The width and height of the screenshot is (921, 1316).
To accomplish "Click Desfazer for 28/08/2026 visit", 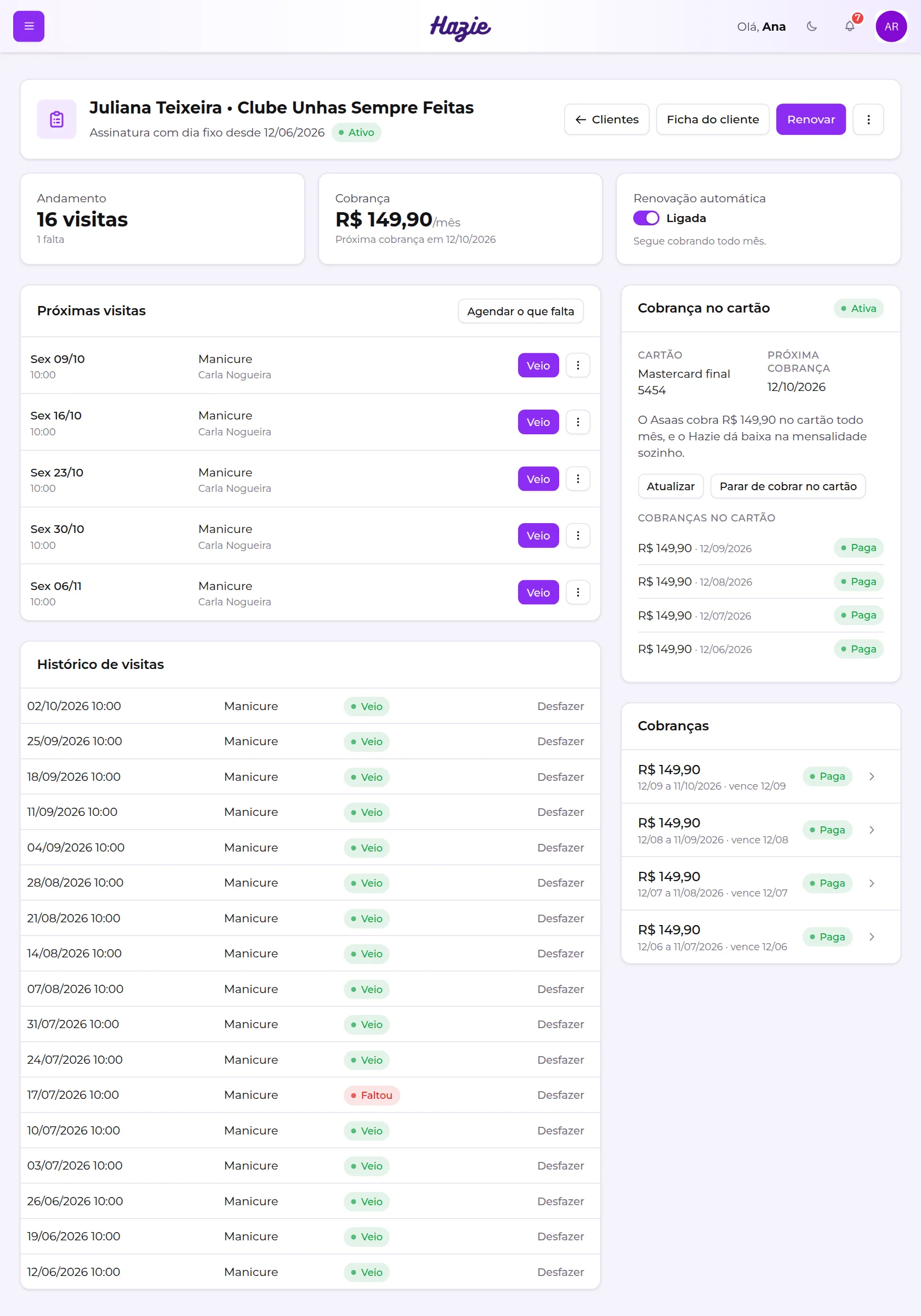I will (x=560, y=883).
